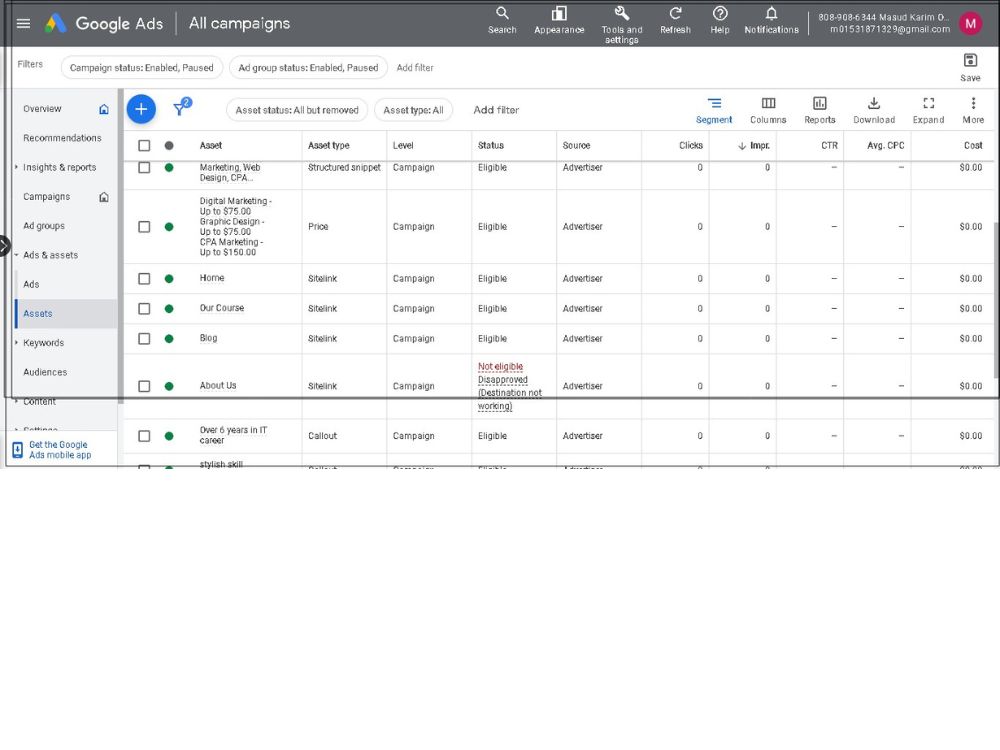1000x750 pixels.
Task: Check the Home sitelink checkbox
Action: (x=144, y=279)
